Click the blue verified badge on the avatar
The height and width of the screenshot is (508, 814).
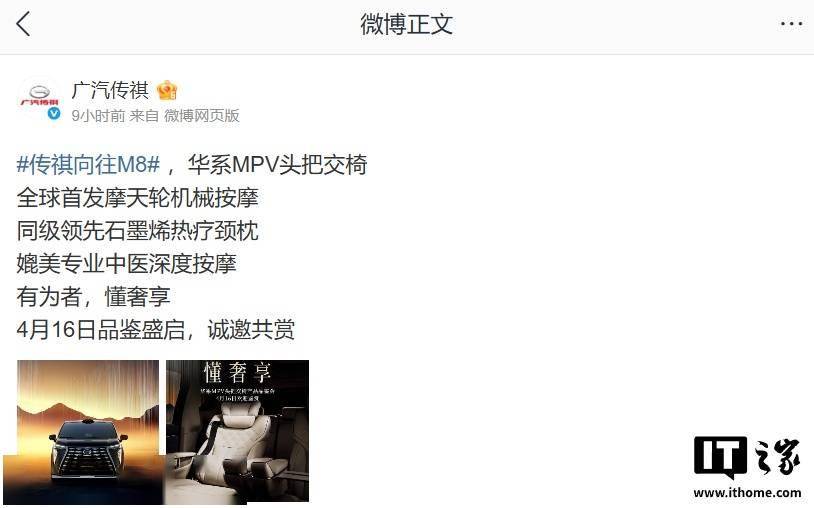tap(54, 114)
